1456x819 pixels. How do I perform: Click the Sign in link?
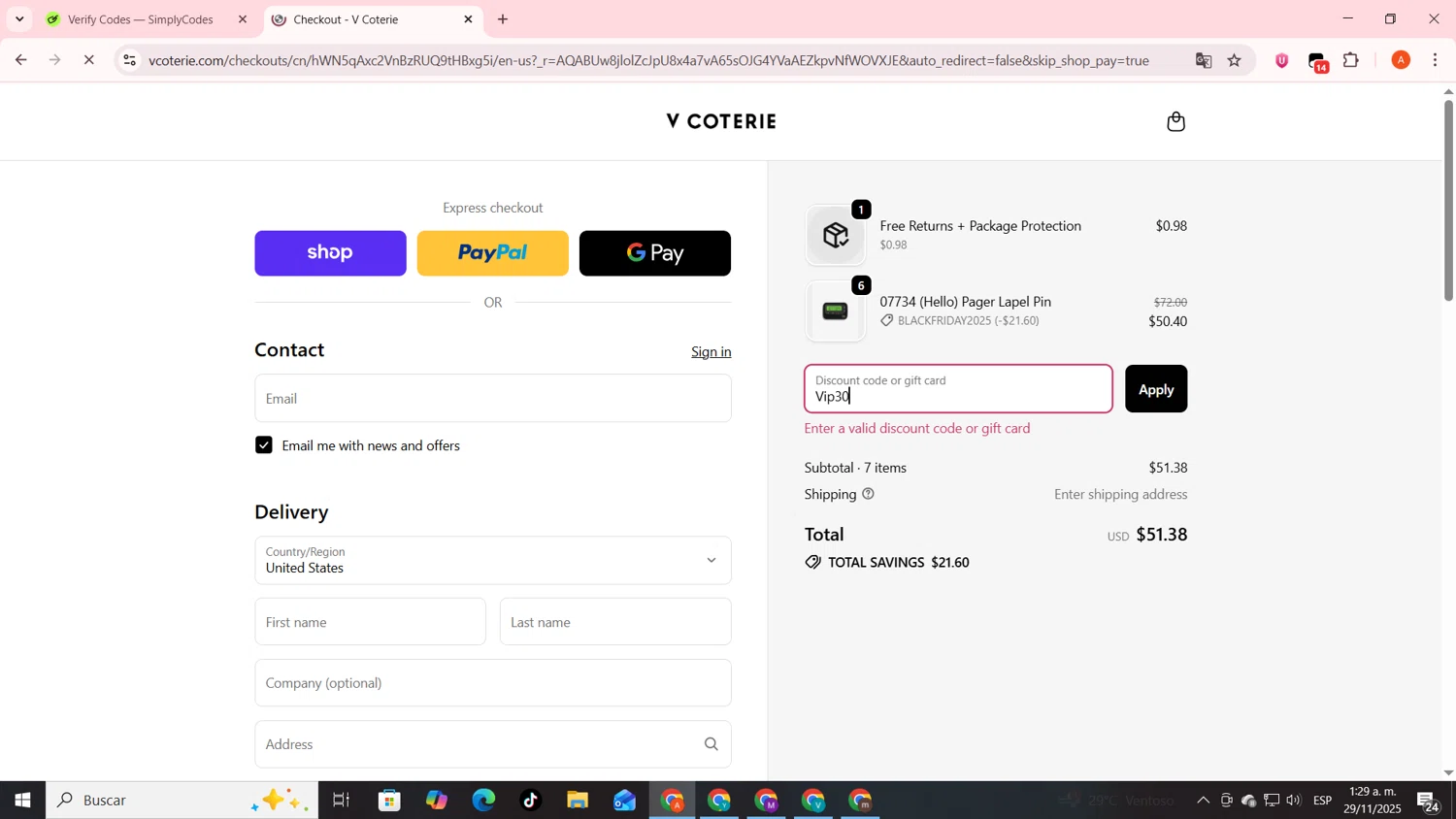tap(711, 351)
